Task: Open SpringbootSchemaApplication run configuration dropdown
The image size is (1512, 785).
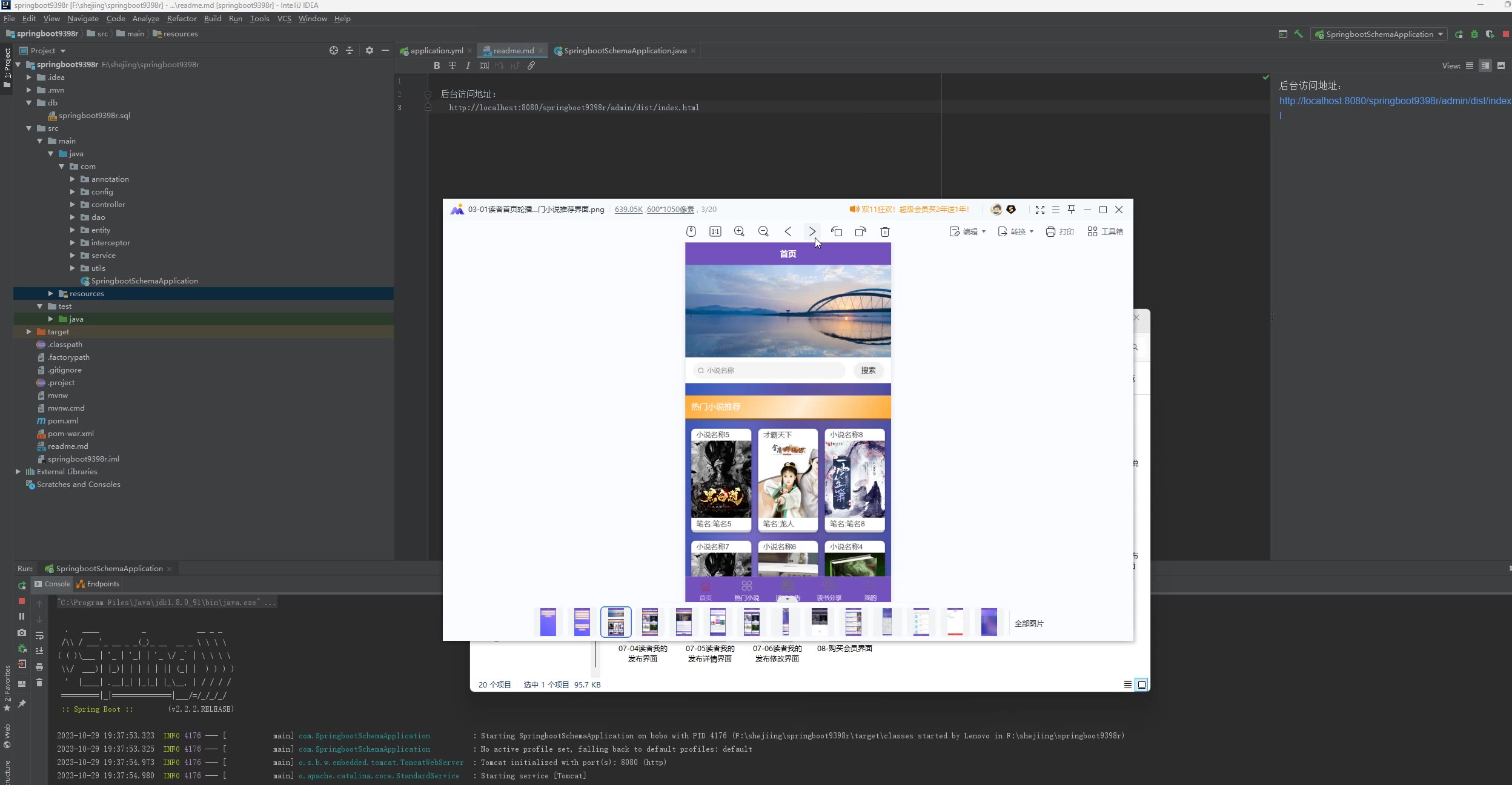Action: (x=1379, y=34)
